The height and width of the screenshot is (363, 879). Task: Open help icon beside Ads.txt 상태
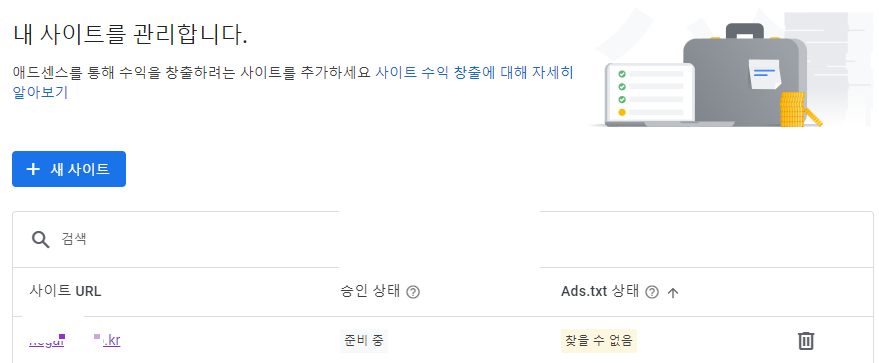coord(651,292)
